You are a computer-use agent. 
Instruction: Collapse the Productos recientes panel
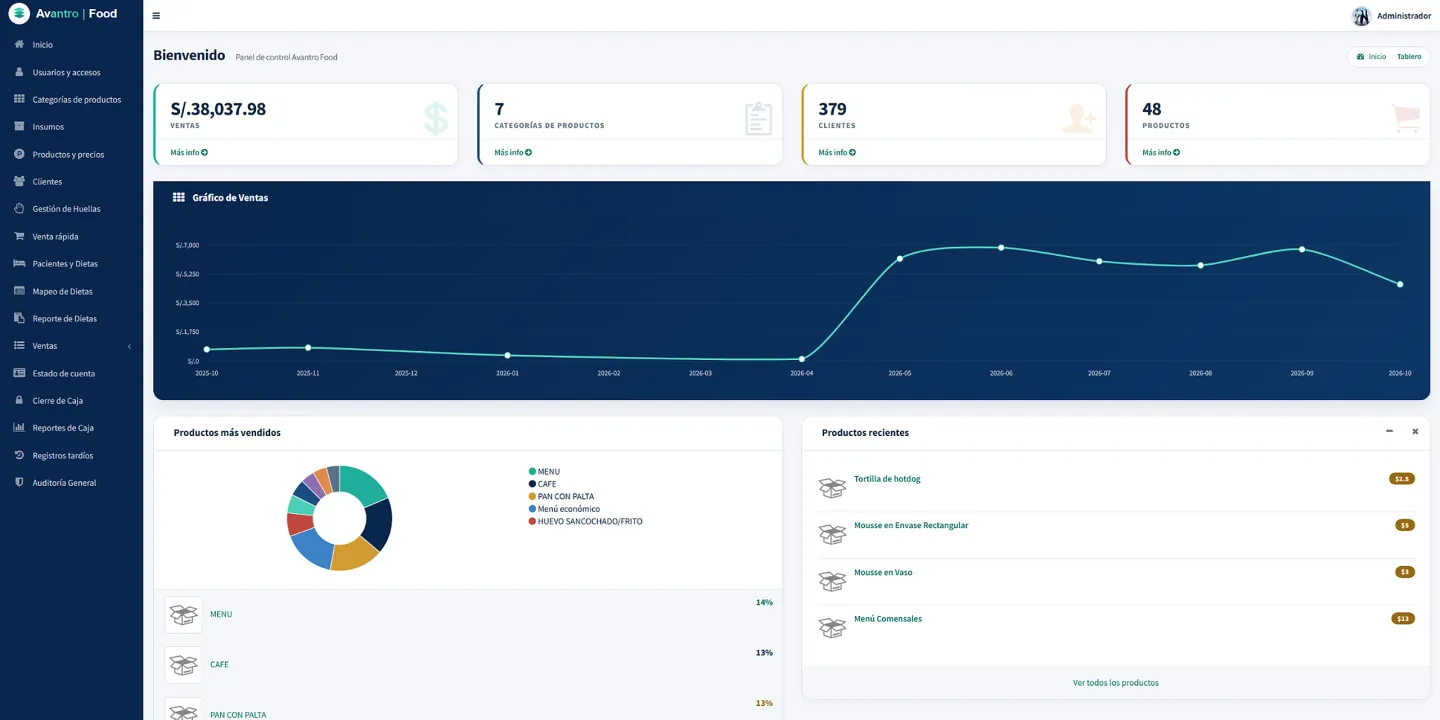1389,431
